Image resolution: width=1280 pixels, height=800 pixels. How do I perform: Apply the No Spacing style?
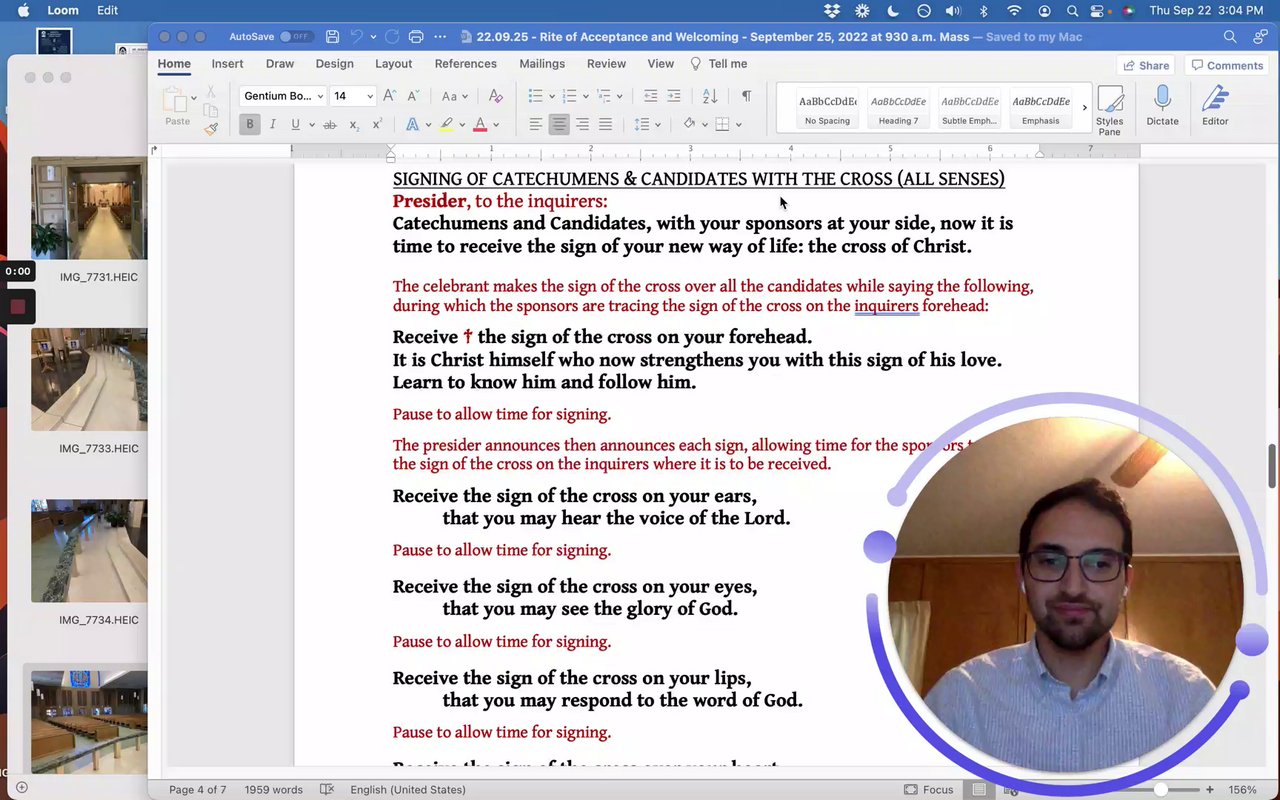(x=827, y=109)
